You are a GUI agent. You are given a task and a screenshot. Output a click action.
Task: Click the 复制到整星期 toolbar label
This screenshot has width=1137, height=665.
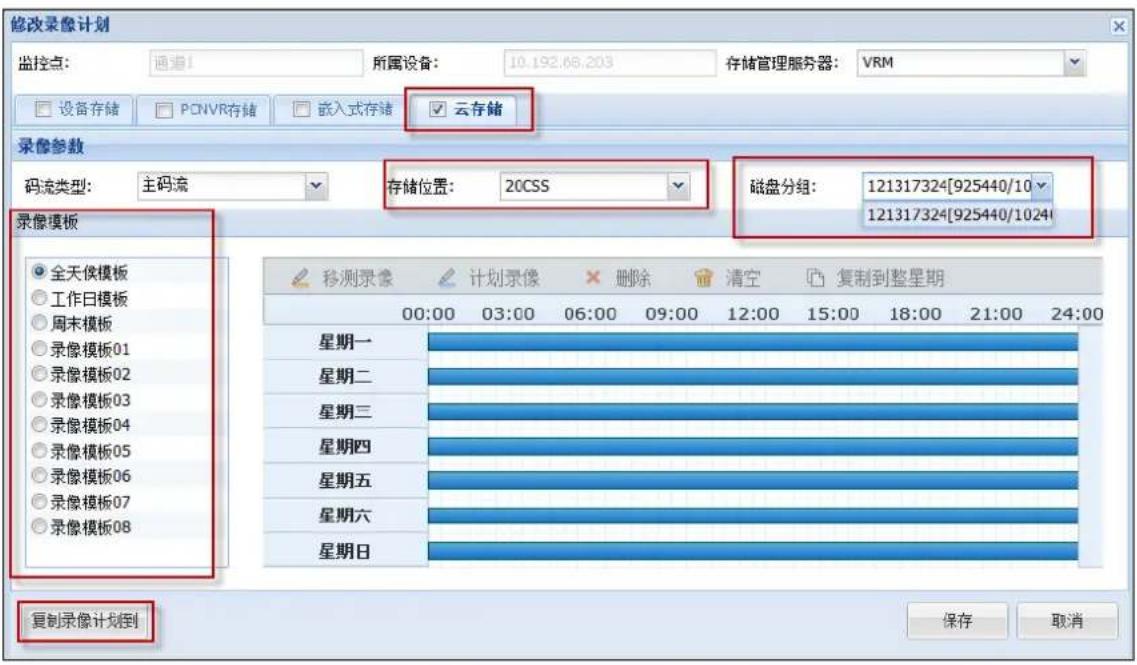(x=890, y=278)
